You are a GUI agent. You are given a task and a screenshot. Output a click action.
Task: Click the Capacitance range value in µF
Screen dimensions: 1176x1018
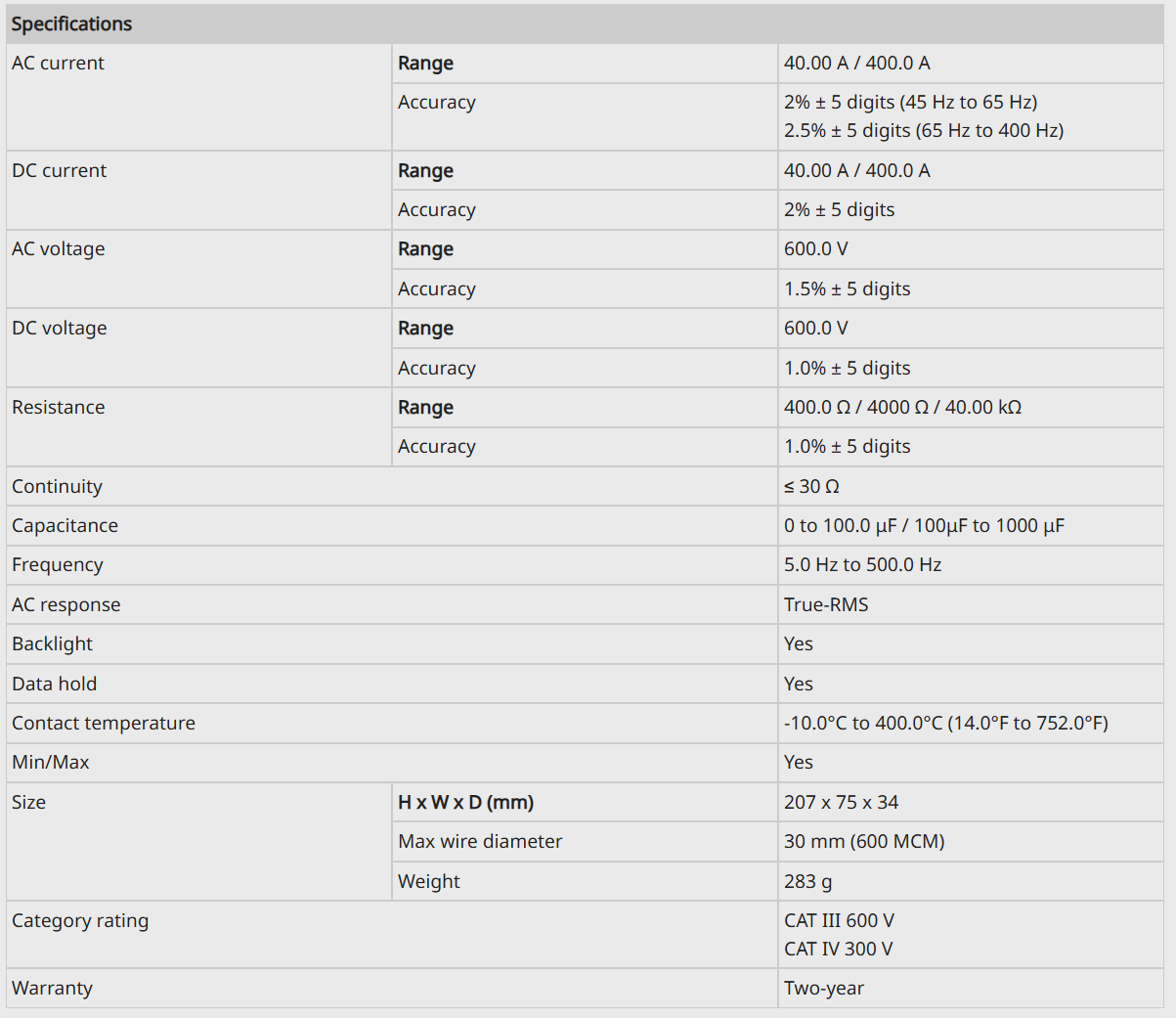coord(924,526)
